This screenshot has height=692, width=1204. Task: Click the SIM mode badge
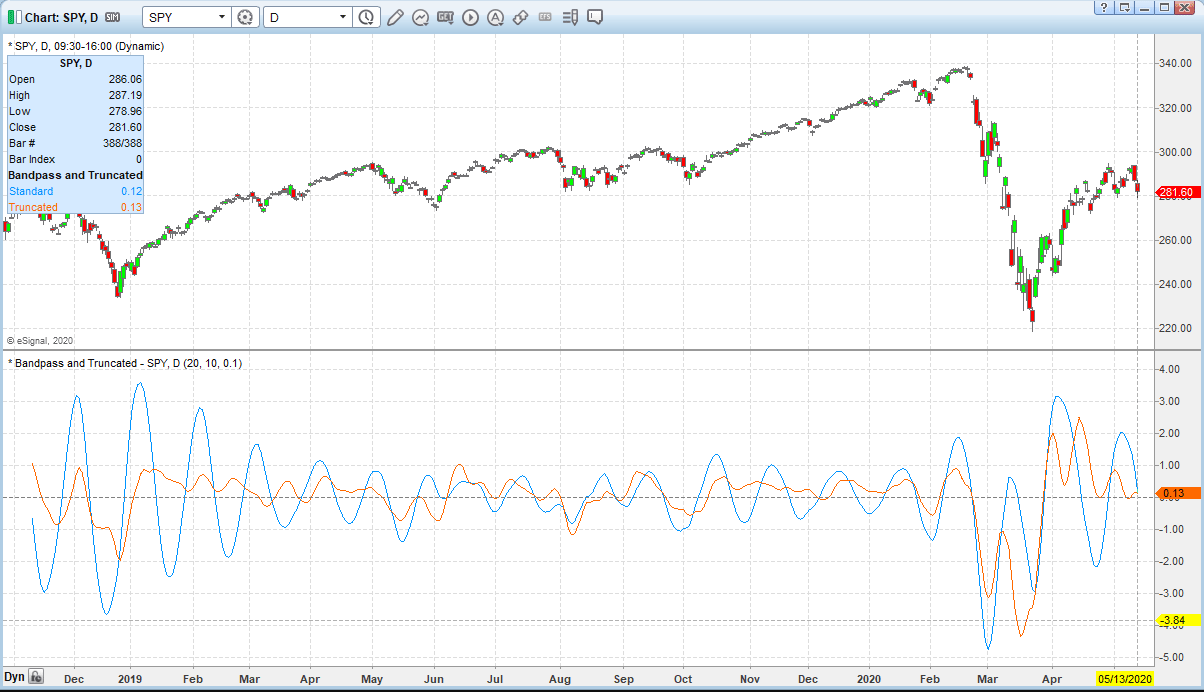(112, 18)
